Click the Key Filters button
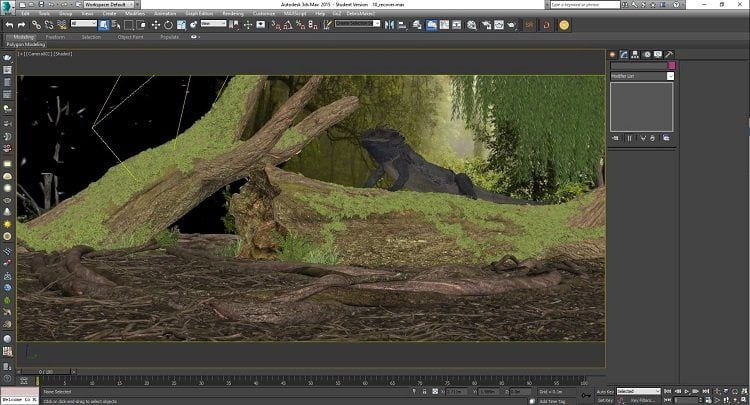The image size is (750, 405). (642, 401)
